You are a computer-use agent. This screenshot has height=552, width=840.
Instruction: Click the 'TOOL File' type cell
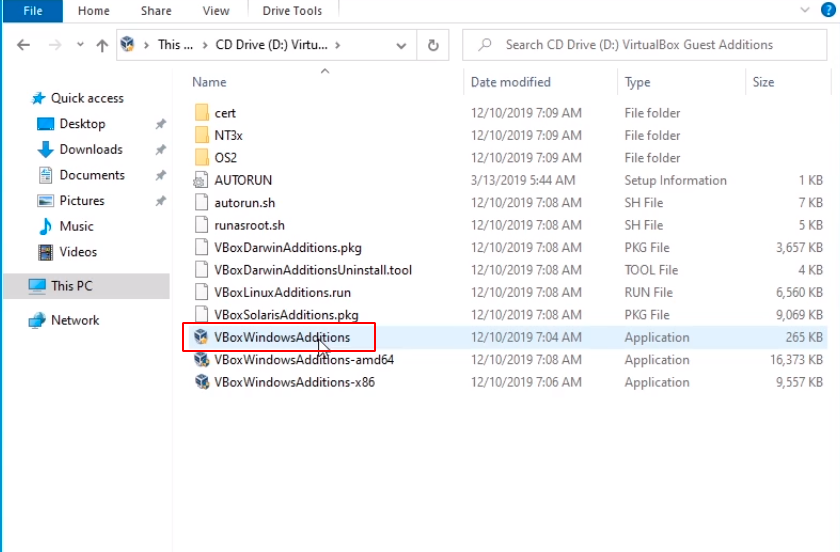pos(651,270)
